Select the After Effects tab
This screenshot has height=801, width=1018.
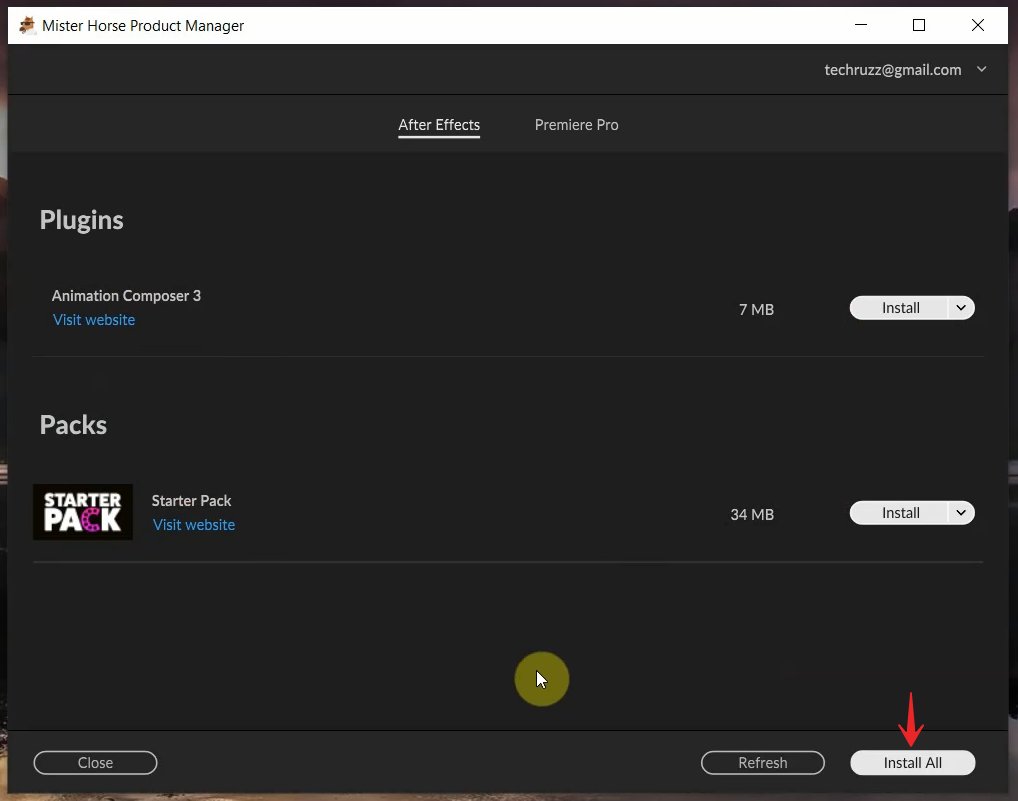[439, 125]
